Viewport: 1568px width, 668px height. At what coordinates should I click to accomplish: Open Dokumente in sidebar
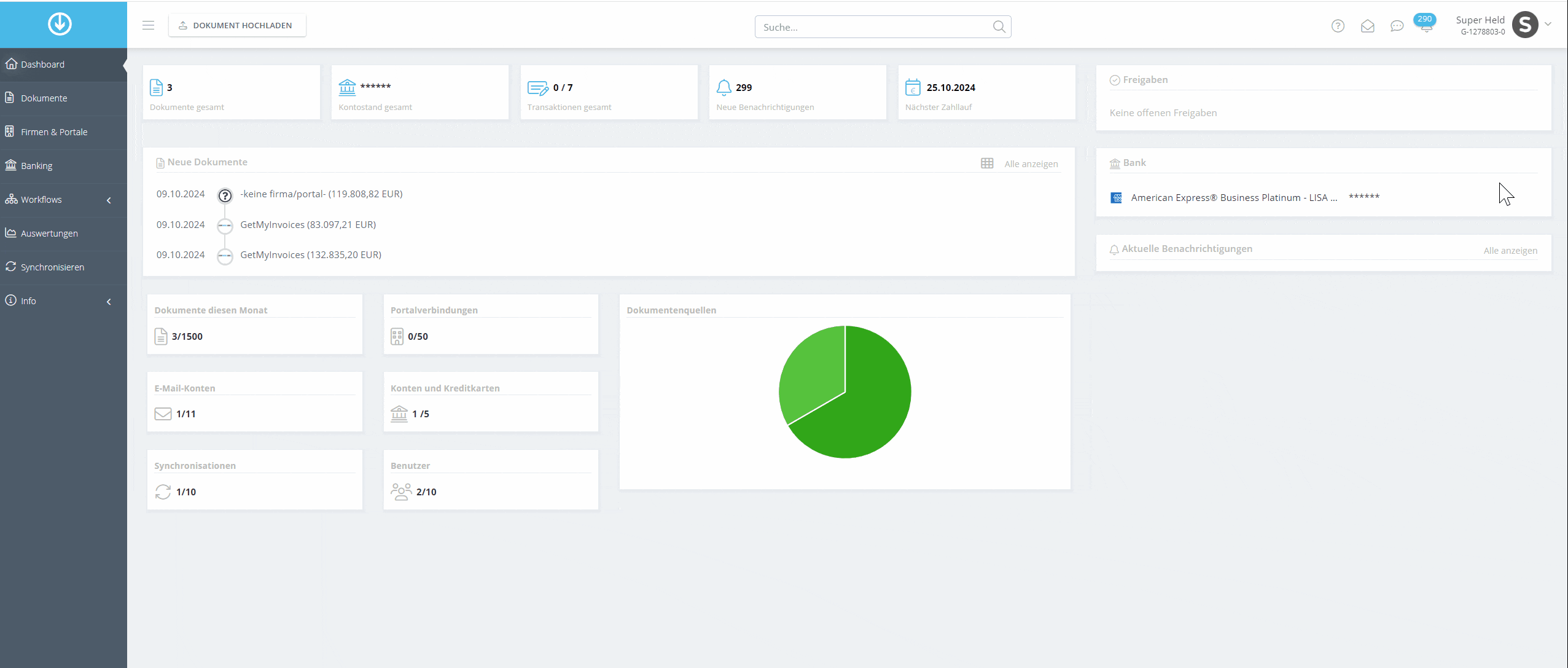[63, 98]
